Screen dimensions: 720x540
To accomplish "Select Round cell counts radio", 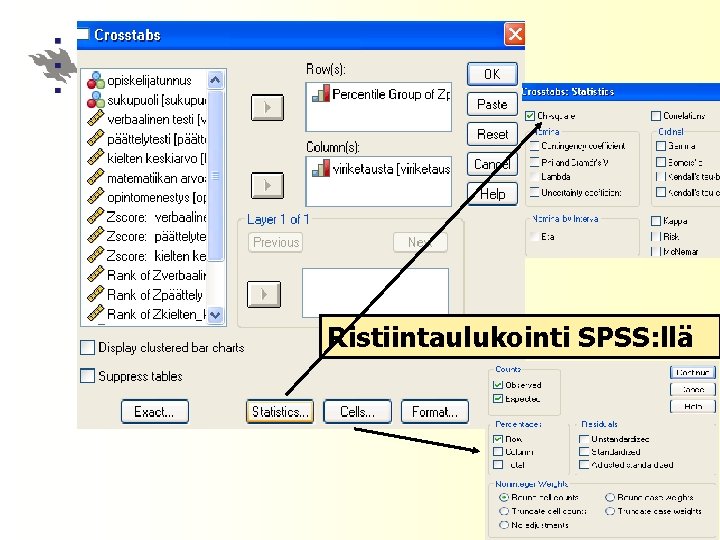I will point(504,497).
